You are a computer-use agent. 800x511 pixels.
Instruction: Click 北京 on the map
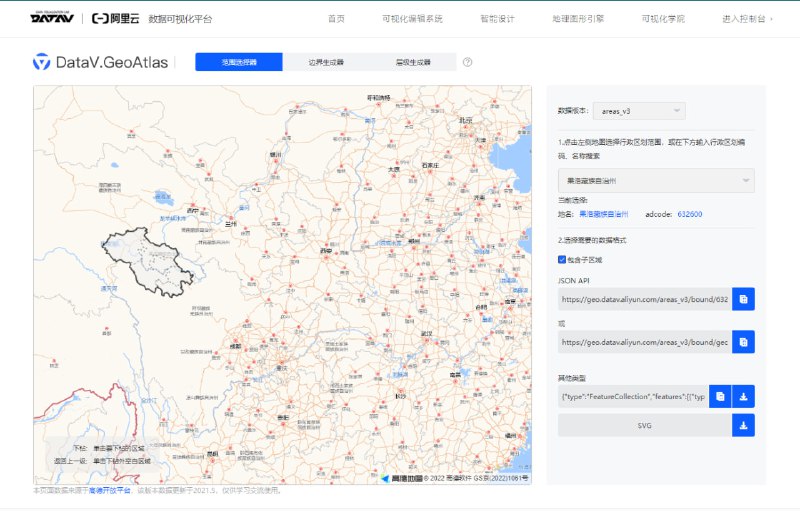pyautogui.click(x=465, y=121)
